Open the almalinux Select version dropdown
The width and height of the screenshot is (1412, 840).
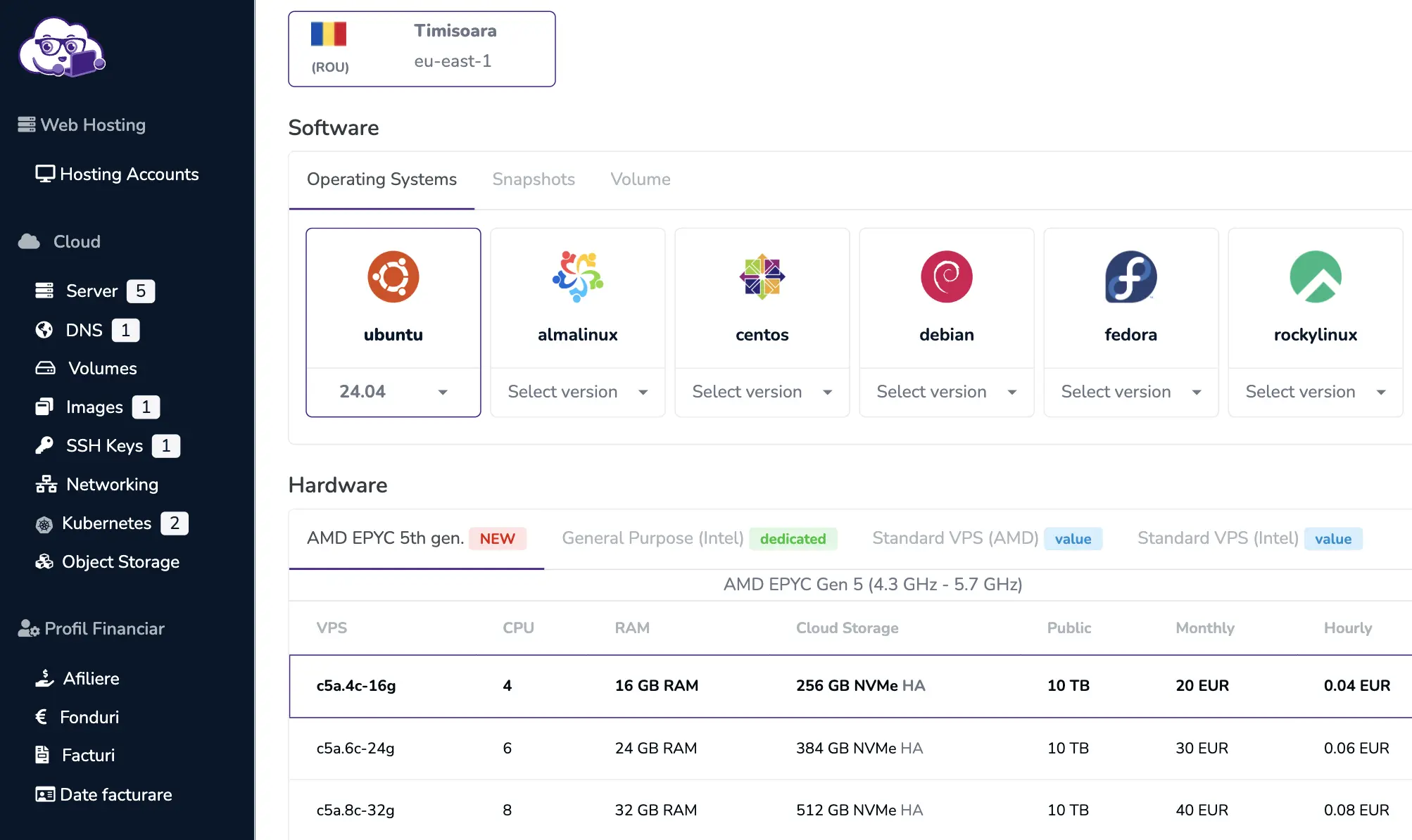[x=578, y=392]
